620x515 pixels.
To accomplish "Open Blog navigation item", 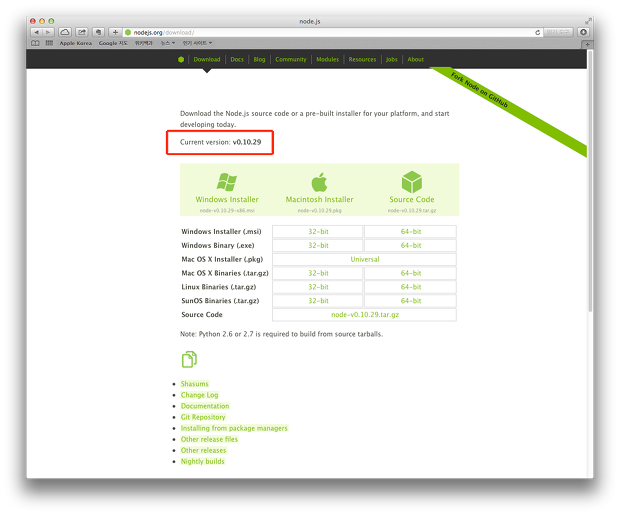I will [x=259, y=59].
